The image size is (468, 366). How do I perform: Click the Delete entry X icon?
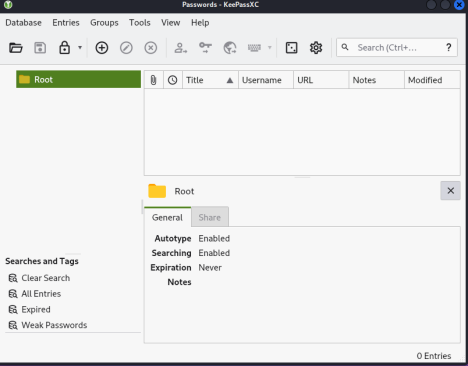(x=151, y=48)
